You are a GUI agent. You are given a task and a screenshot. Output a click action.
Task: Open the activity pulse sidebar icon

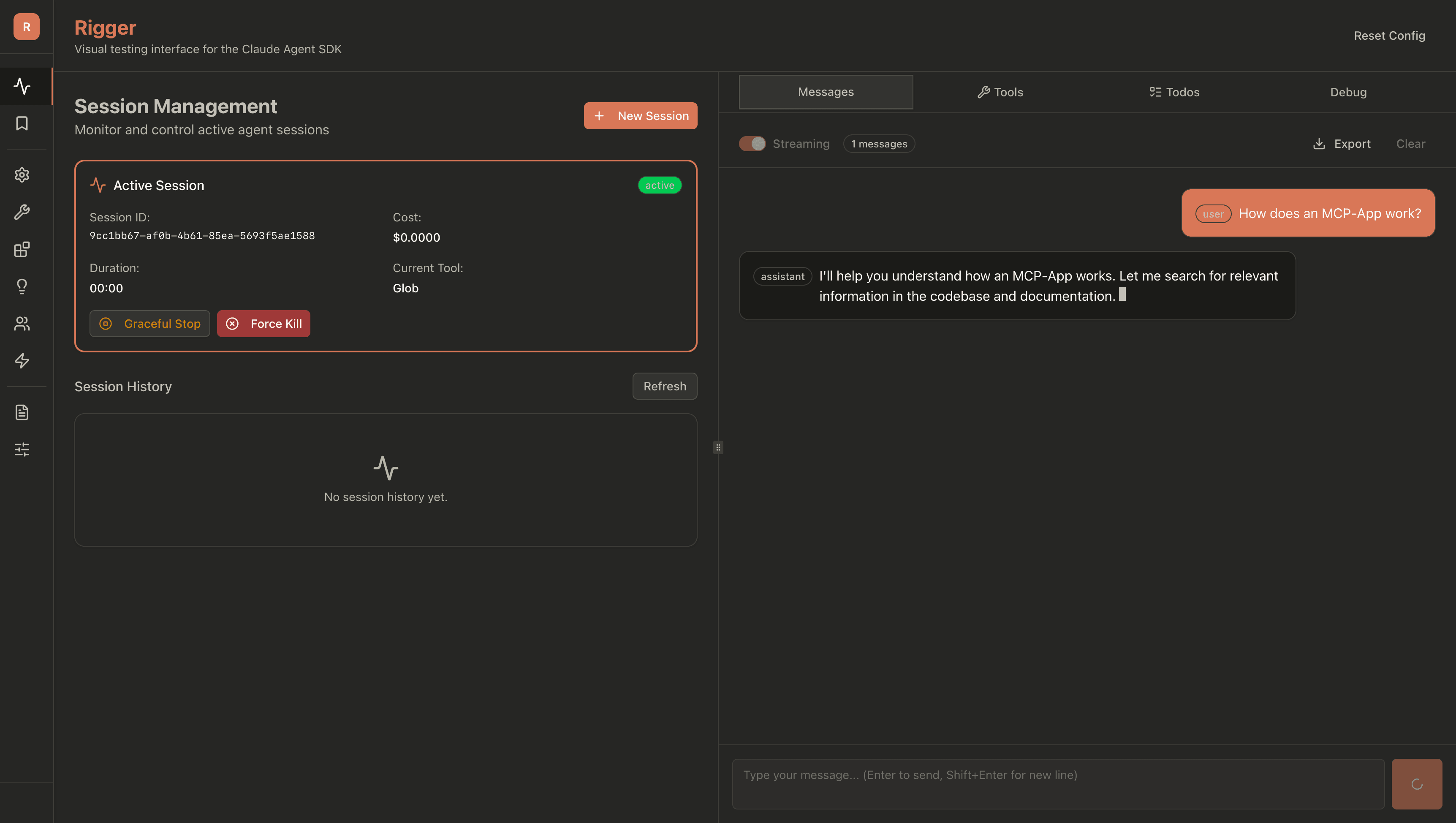(22, 86)
